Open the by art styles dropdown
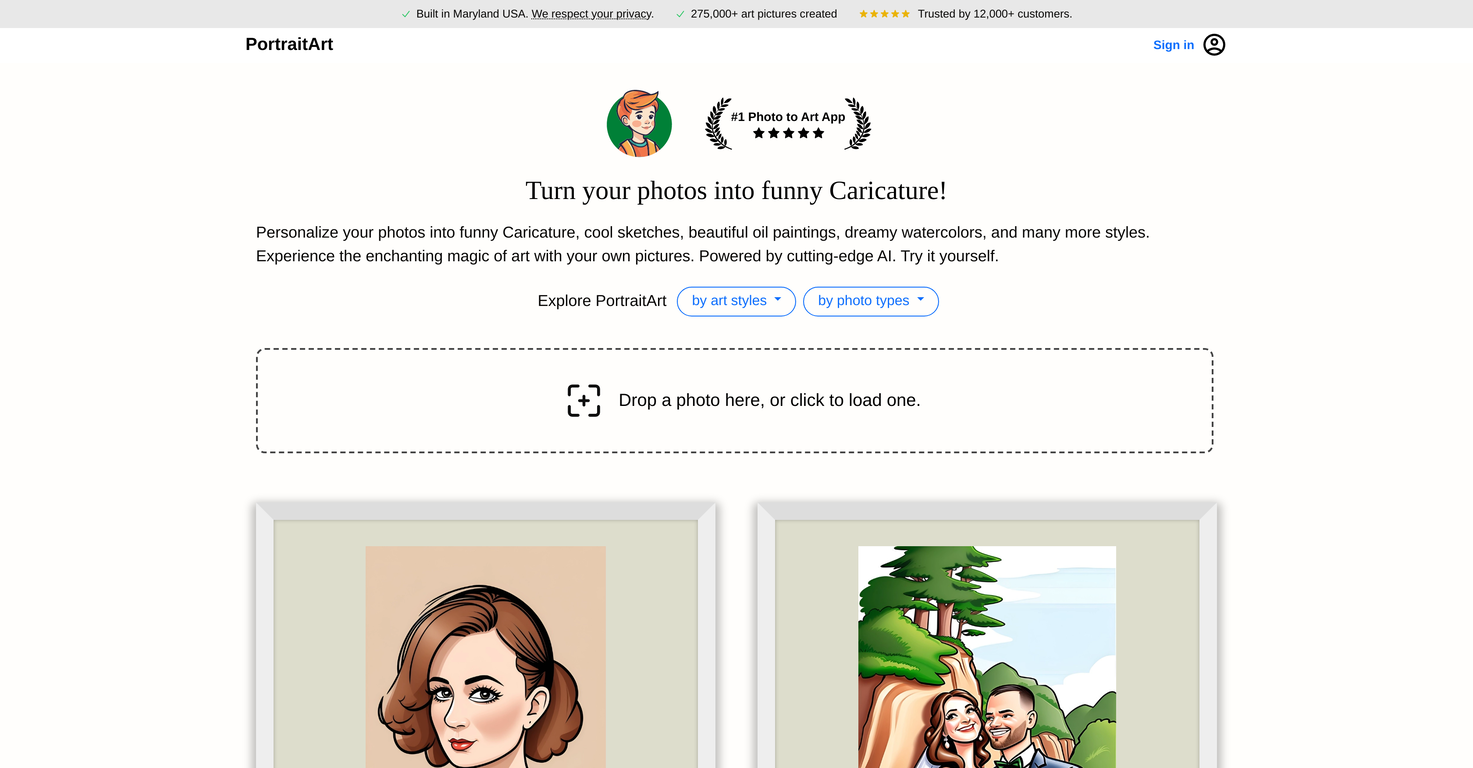This screenshot has height=768, width=1473. tap(736, 301)
